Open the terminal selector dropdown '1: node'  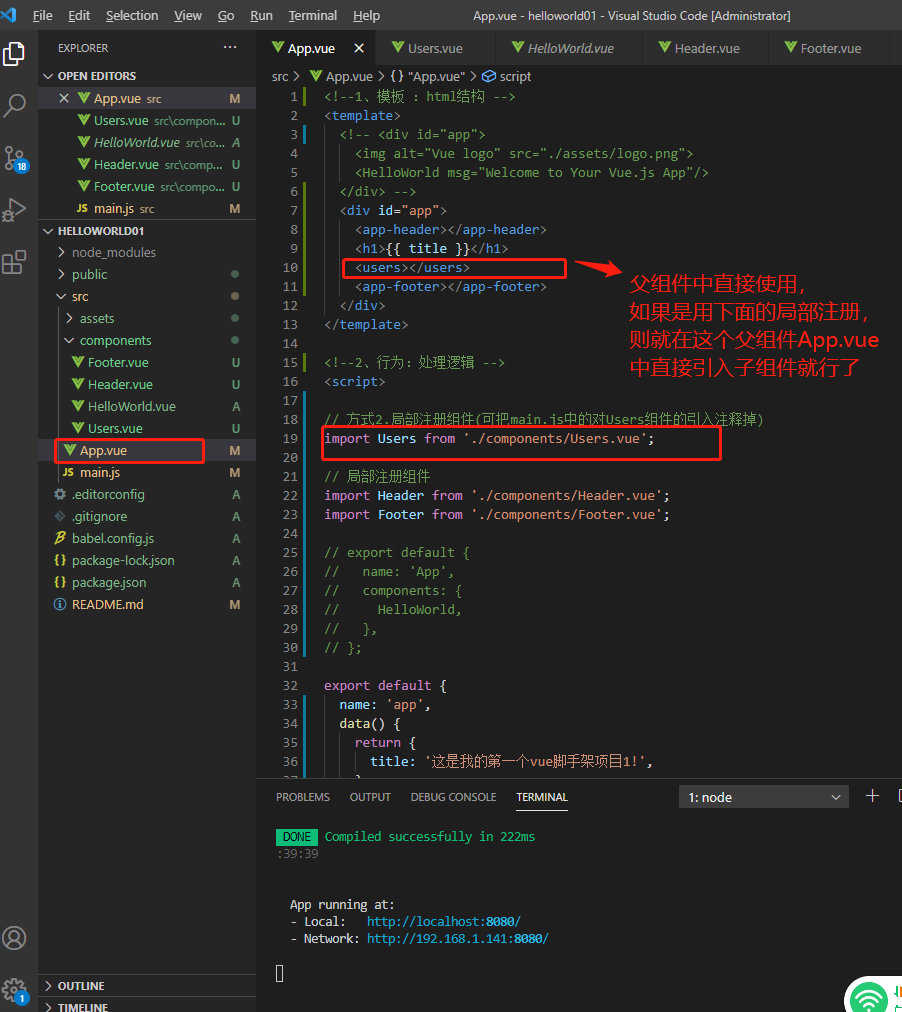(x=764, y=797)
